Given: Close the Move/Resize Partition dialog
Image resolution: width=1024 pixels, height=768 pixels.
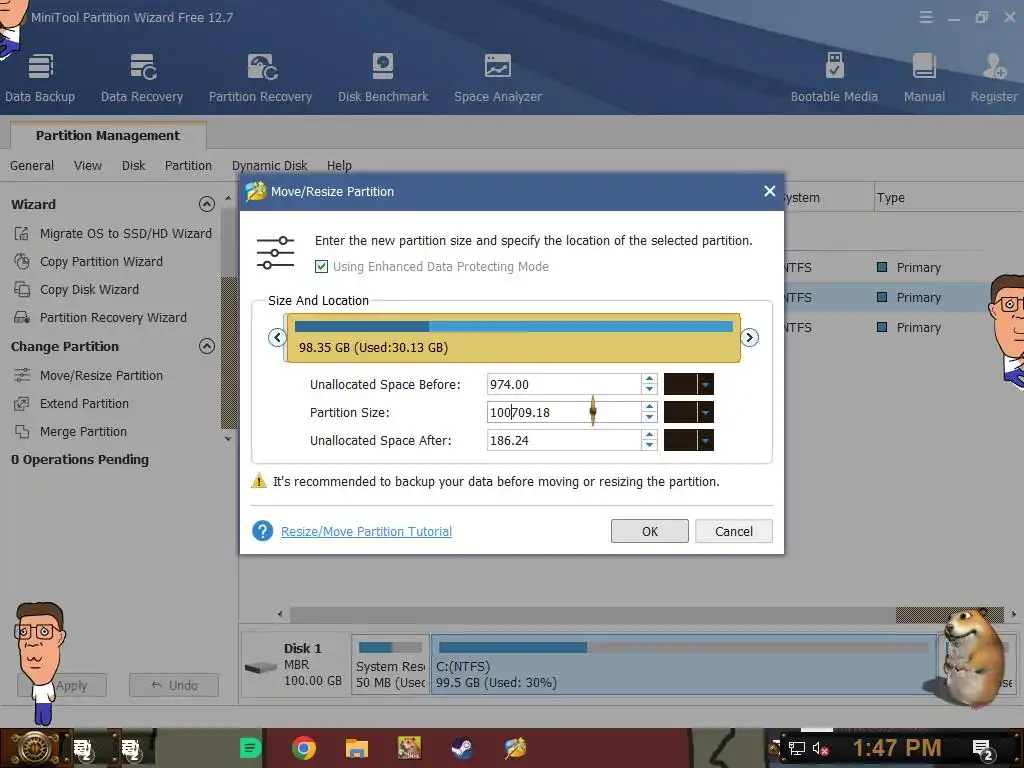Looking at the screenshot, I should [x=769, y=191].
